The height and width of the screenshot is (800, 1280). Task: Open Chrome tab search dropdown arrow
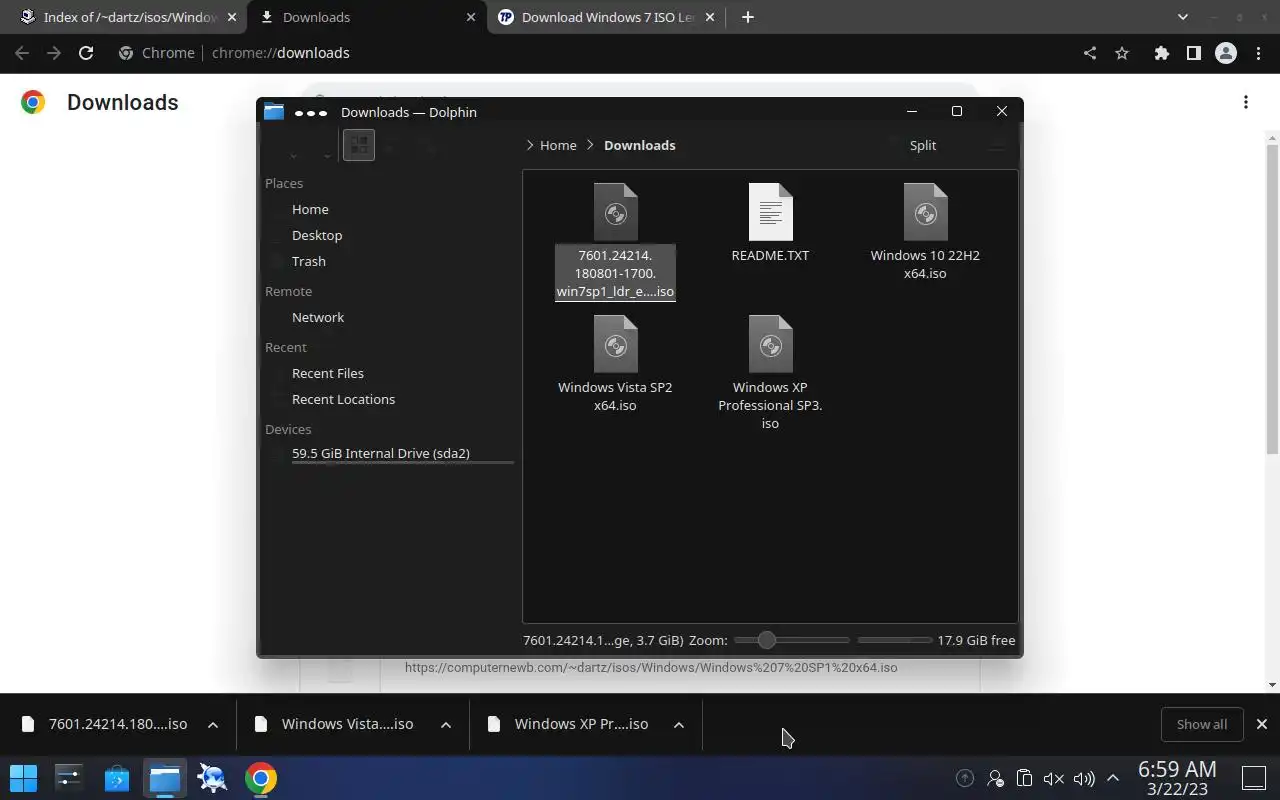[x=1183, y=17]
